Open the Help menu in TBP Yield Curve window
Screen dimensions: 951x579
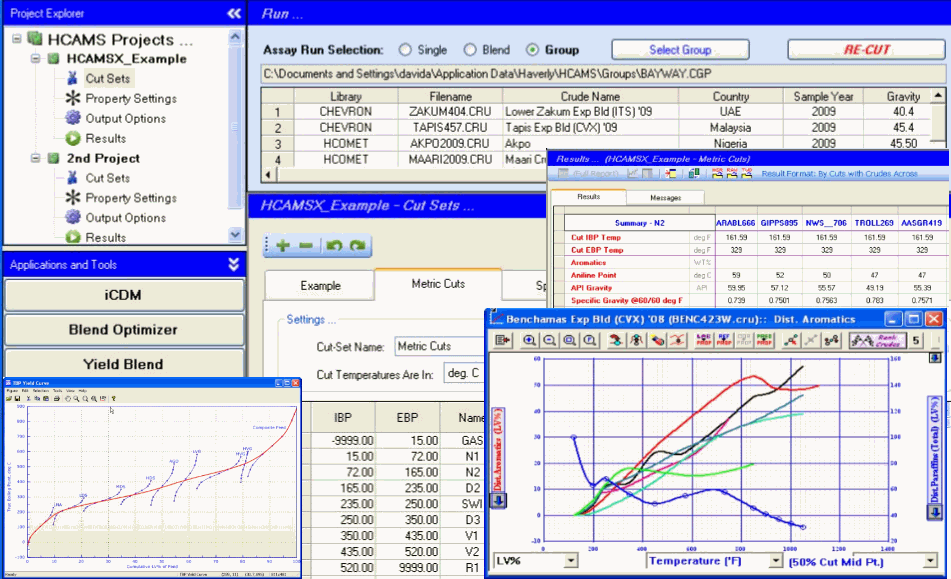click(x=83, y=390)
